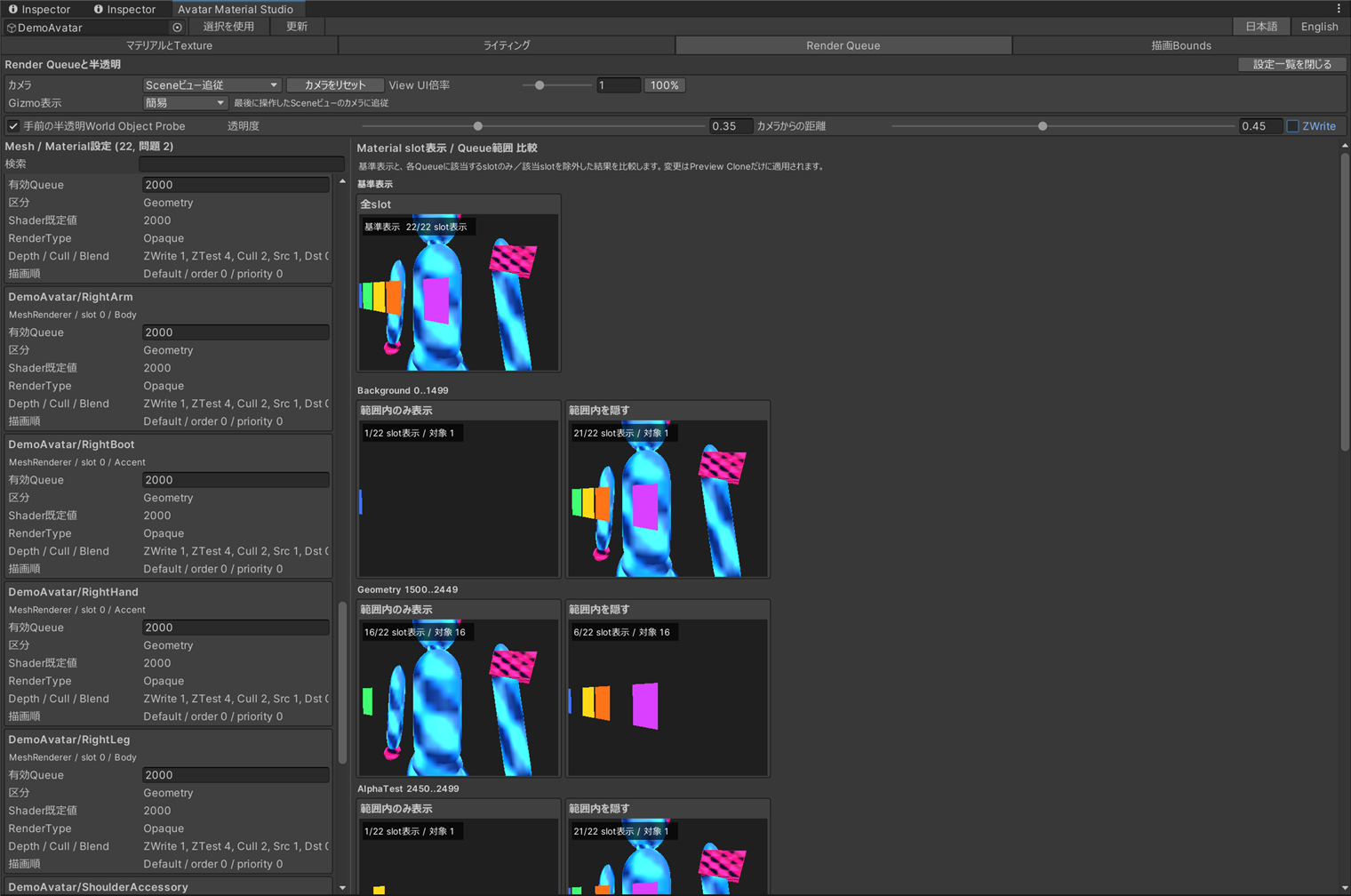The height and width of the screenshot is (896, 1351).
Task: Click the カメラからの距離 slider handle
Action: 1043,126
